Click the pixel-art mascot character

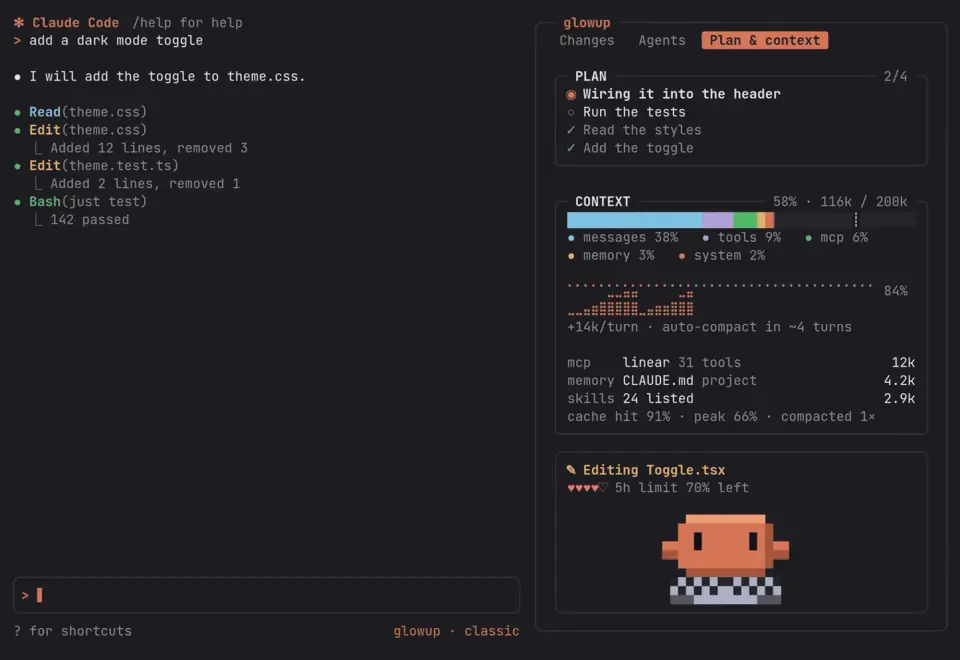[x=726, y=559]
